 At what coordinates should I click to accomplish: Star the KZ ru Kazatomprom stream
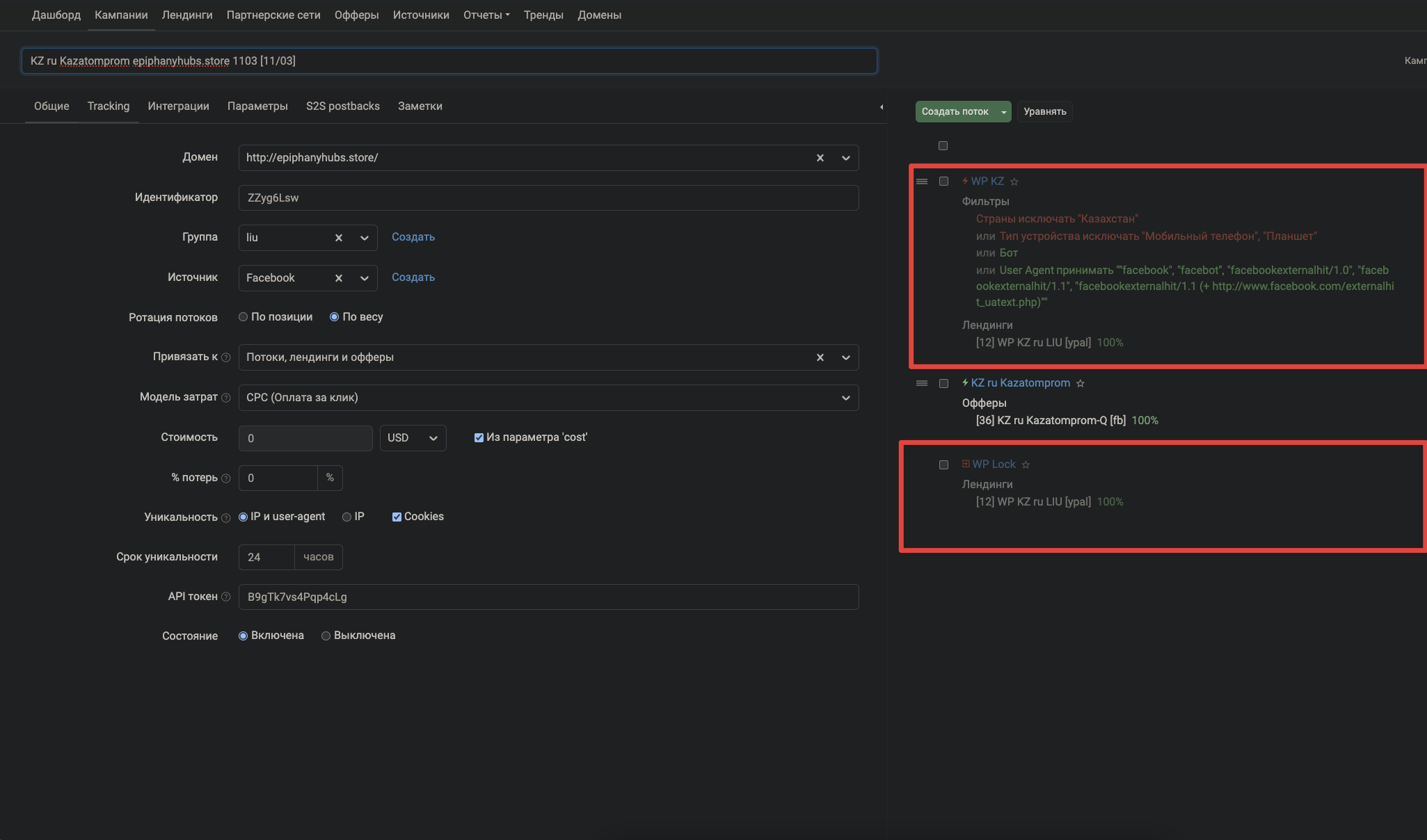click(x=1080, y=383)
